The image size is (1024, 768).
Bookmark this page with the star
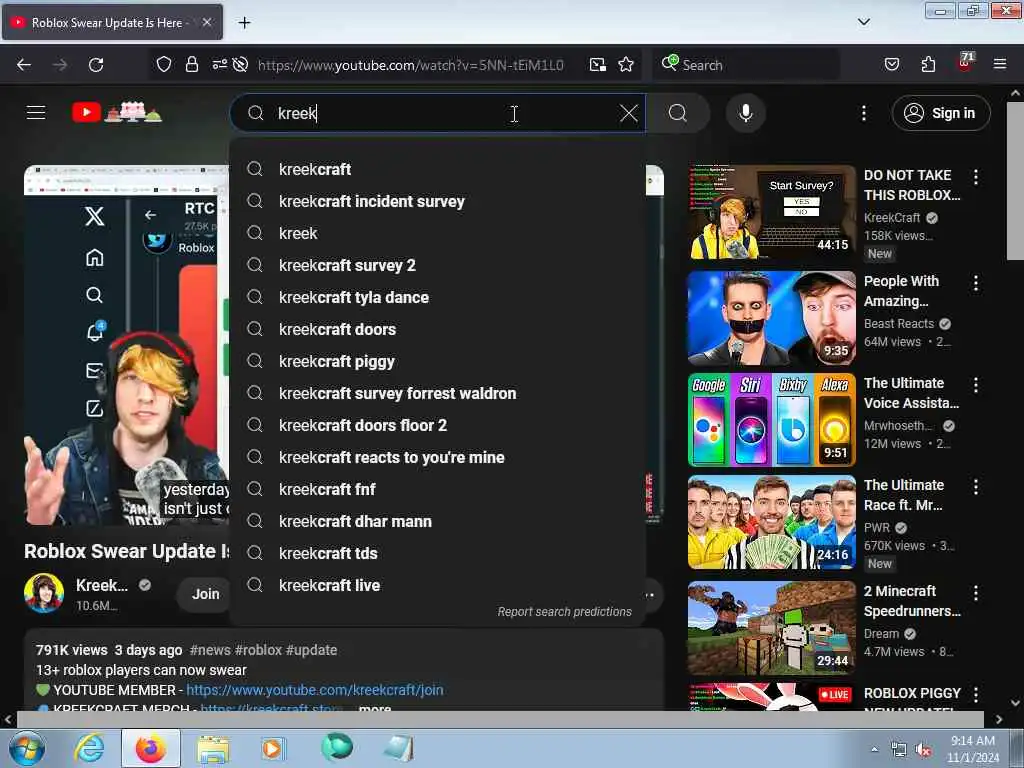click(626, 65)
